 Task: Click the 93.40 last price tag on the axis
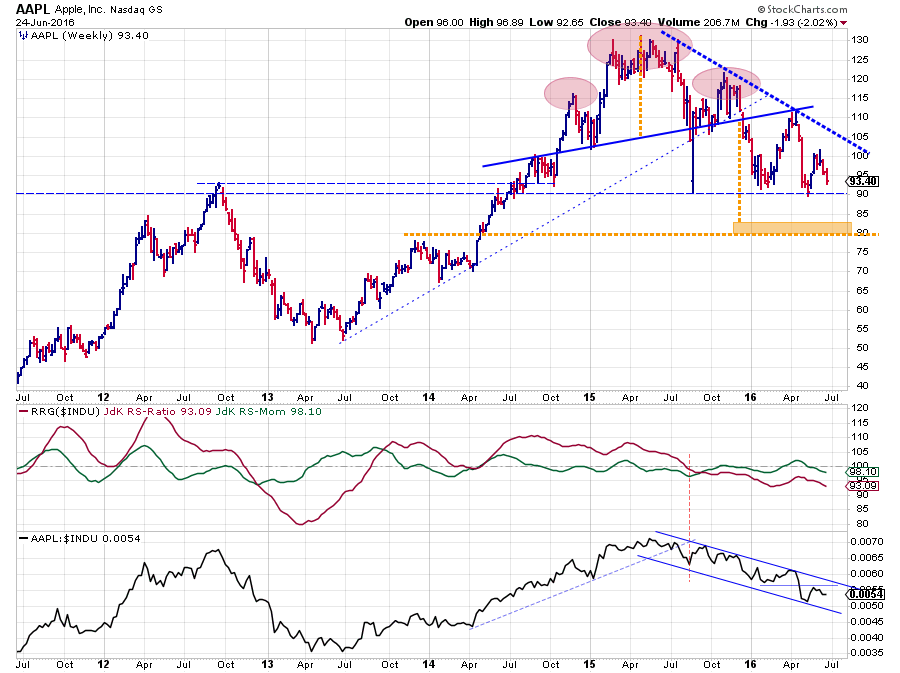(x=863, y=181)
